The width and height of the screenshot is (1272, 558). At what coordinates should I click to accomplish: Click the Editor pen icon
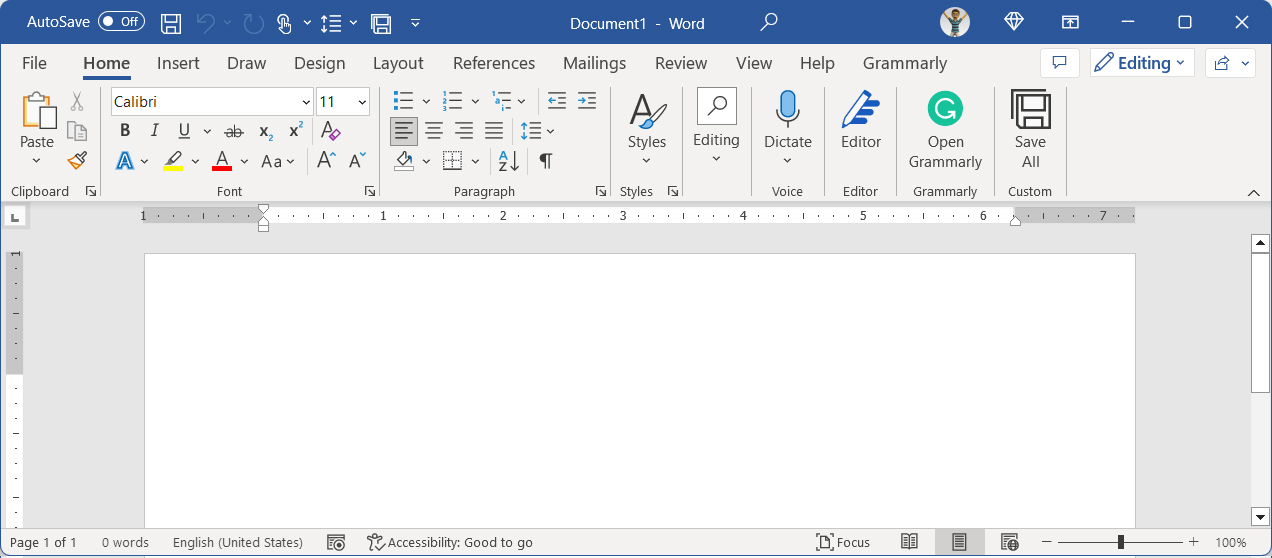pyautogui.click(x=860, y=109)
